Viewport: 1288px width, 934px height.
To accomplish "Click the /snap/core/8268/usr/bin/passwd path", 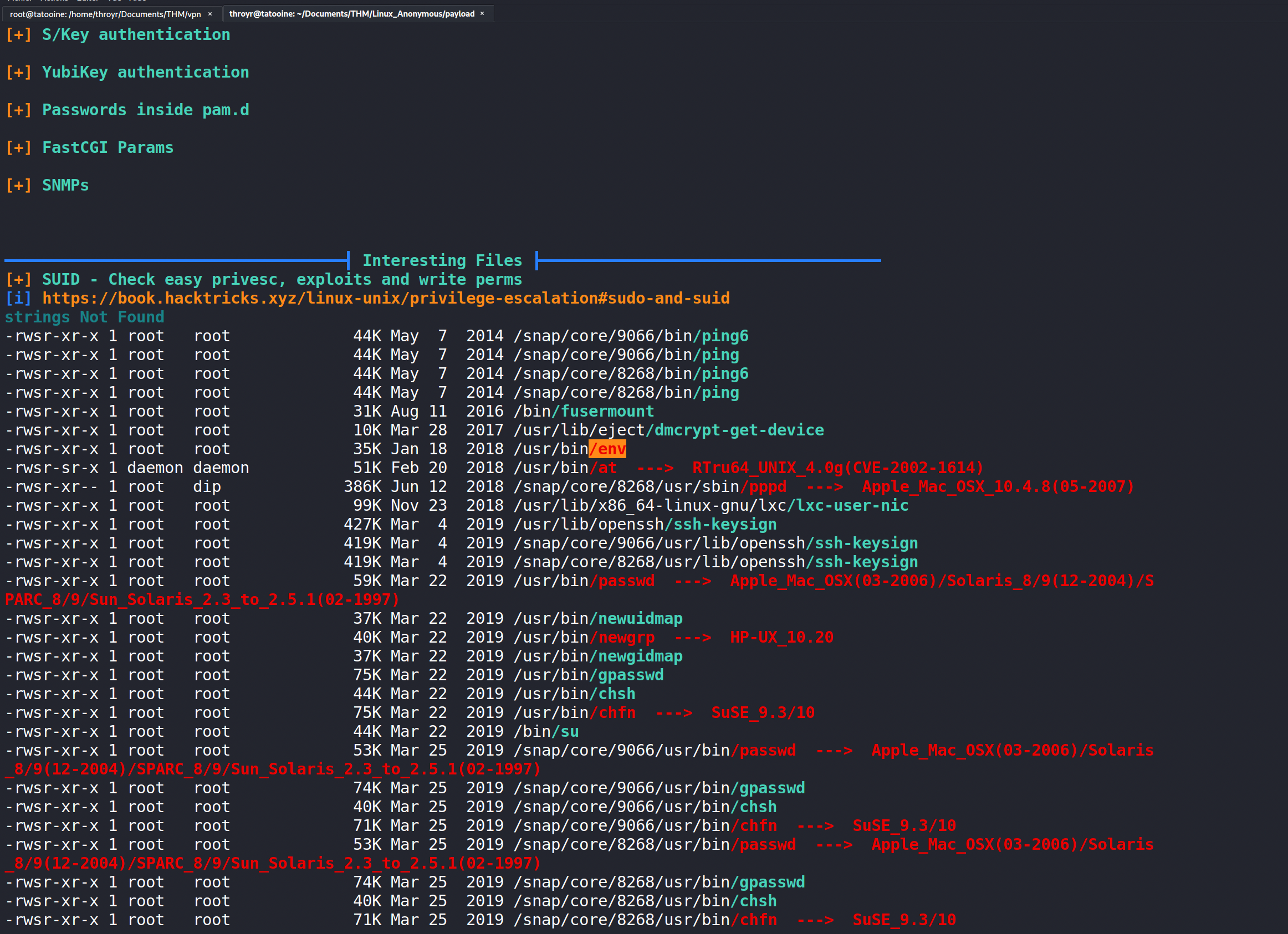I will pyautogui.click(x=654, y=844).
